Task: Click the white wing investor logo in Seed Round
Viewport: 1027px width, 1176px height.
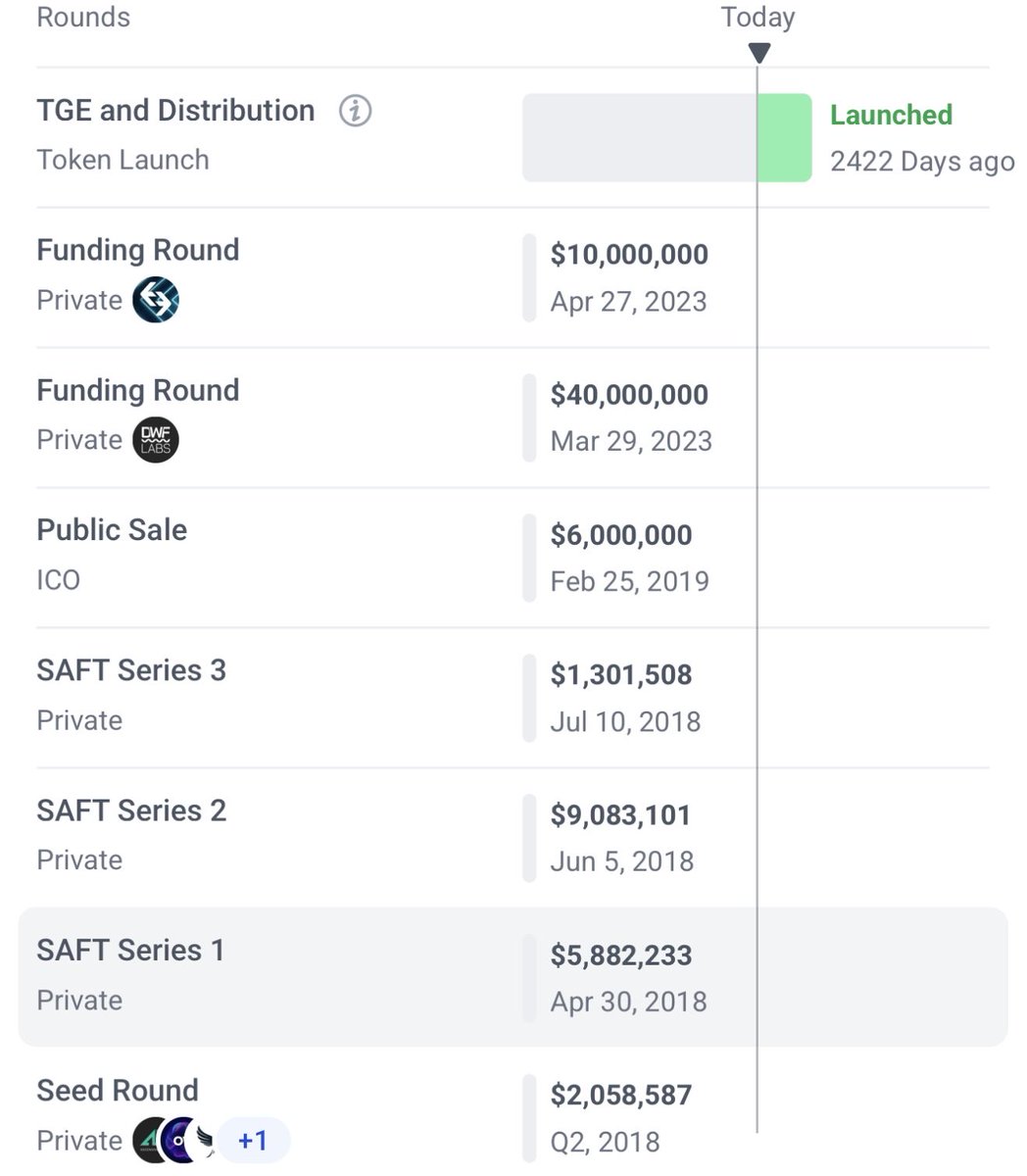Action: [x=205, y=1141]
